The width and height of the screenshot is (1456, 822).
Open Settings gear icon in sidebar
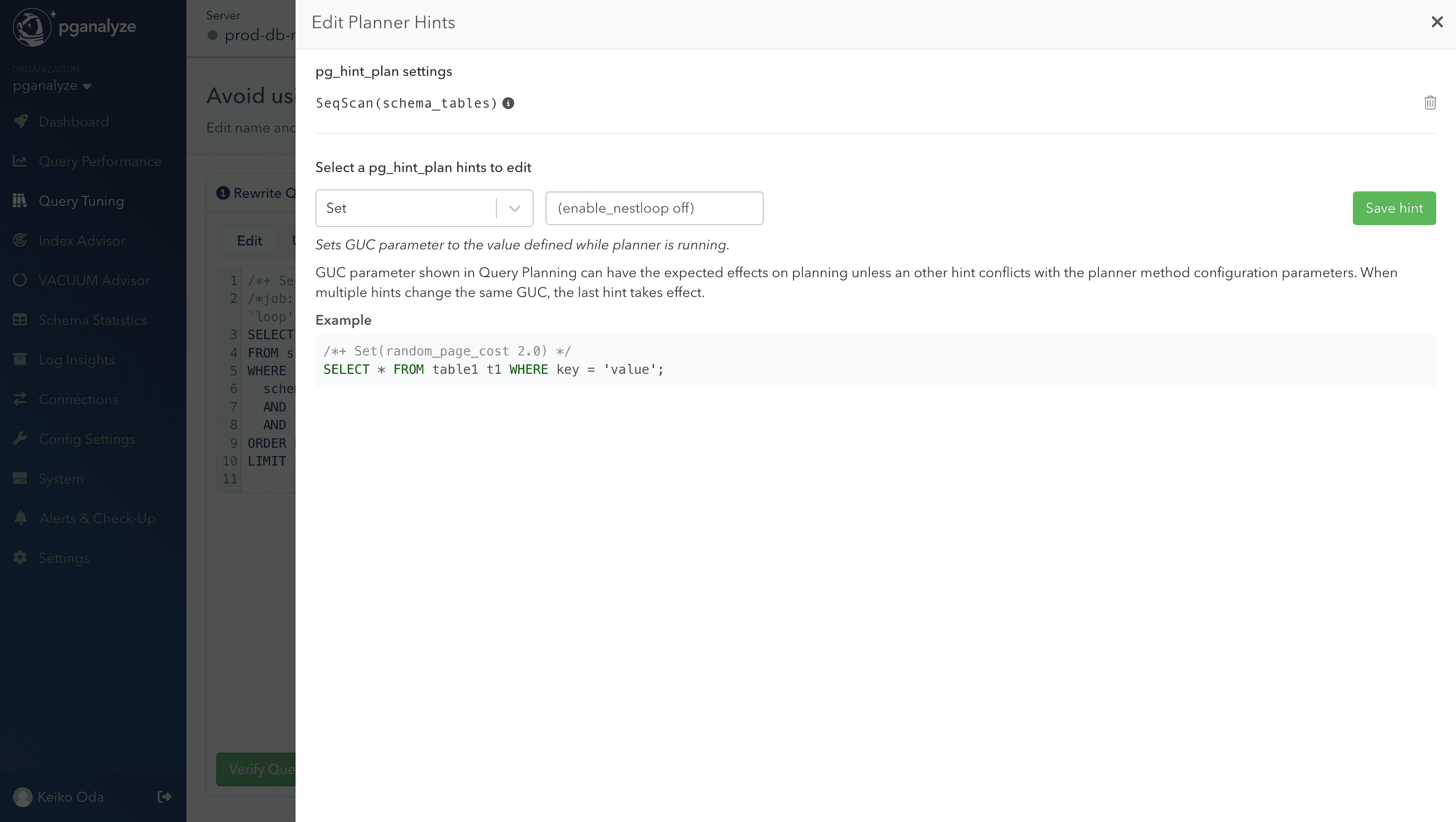point(20,558)
